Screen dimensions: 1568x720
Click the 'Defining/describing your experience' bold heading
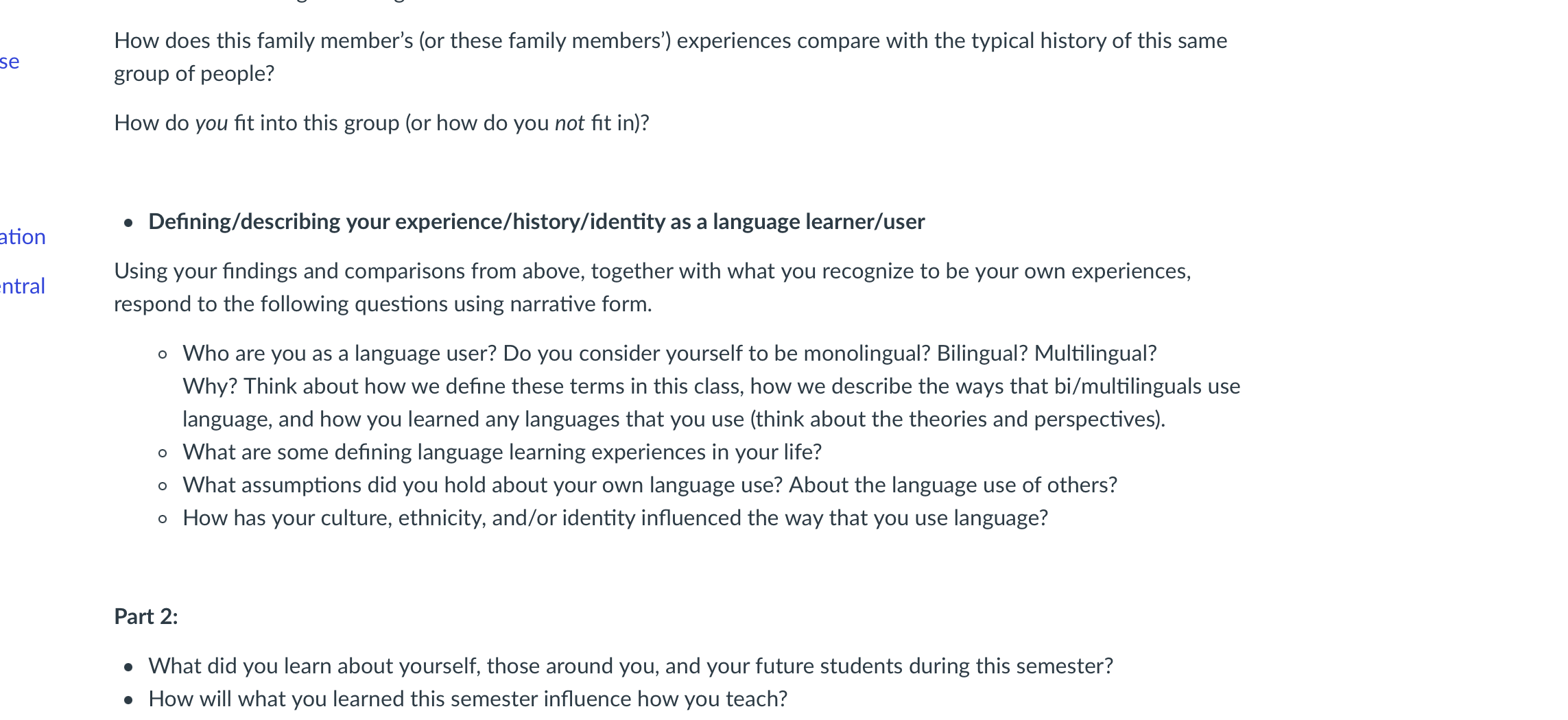536,221
